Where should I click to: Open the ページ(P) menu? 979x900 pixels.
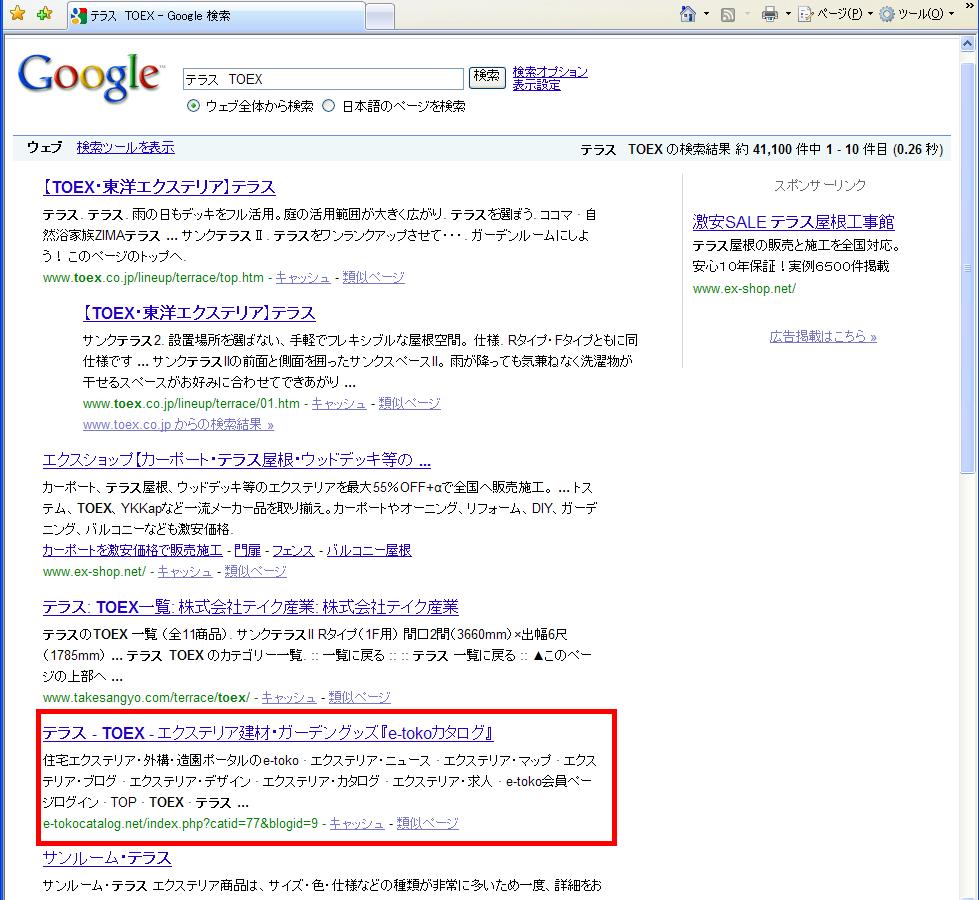tap(832, 14)
